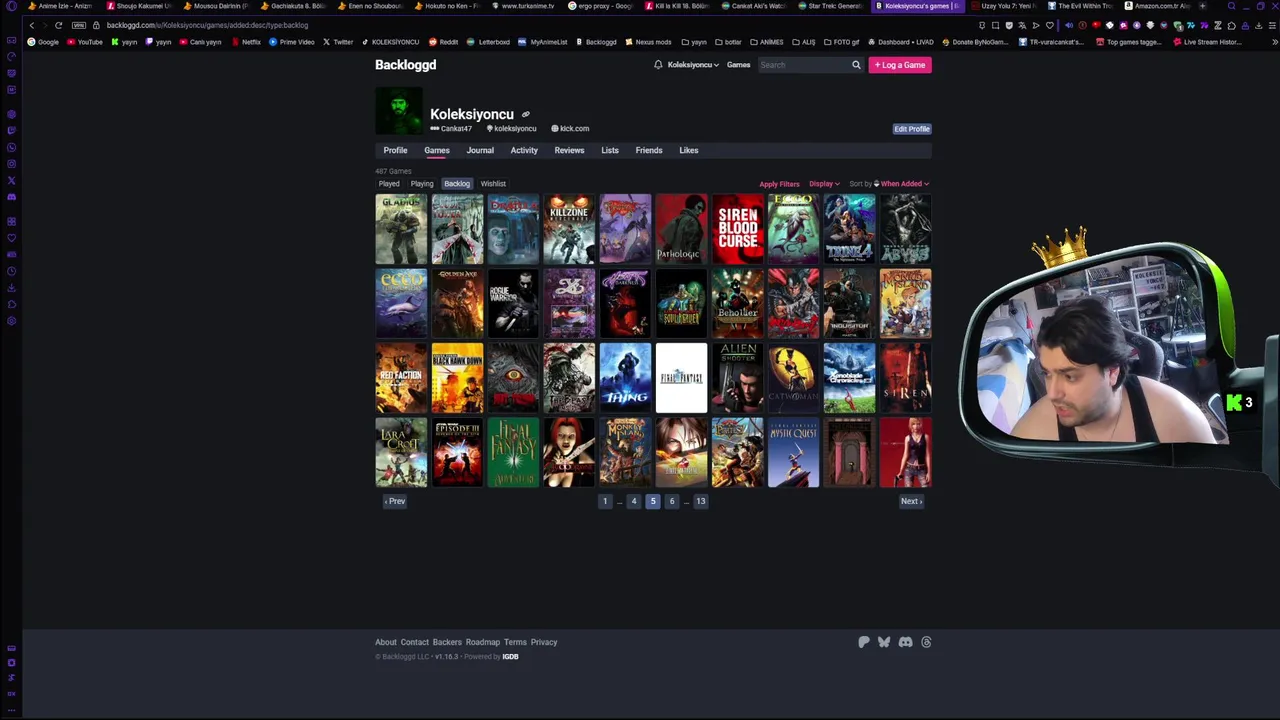This screenshot has width=1280, height=720.
Task: Open the Killzone game cover
Action: pos(569,229)
